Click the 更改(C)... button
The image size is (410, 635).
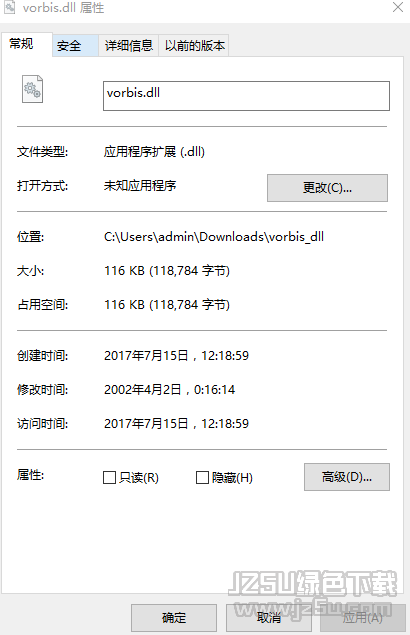click(327, 188)
